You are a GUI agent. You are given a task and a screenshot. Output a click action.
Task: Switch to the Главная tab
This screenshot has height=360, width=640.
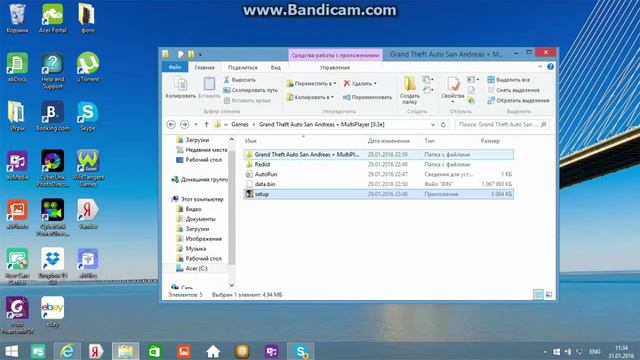pos(204,67)
